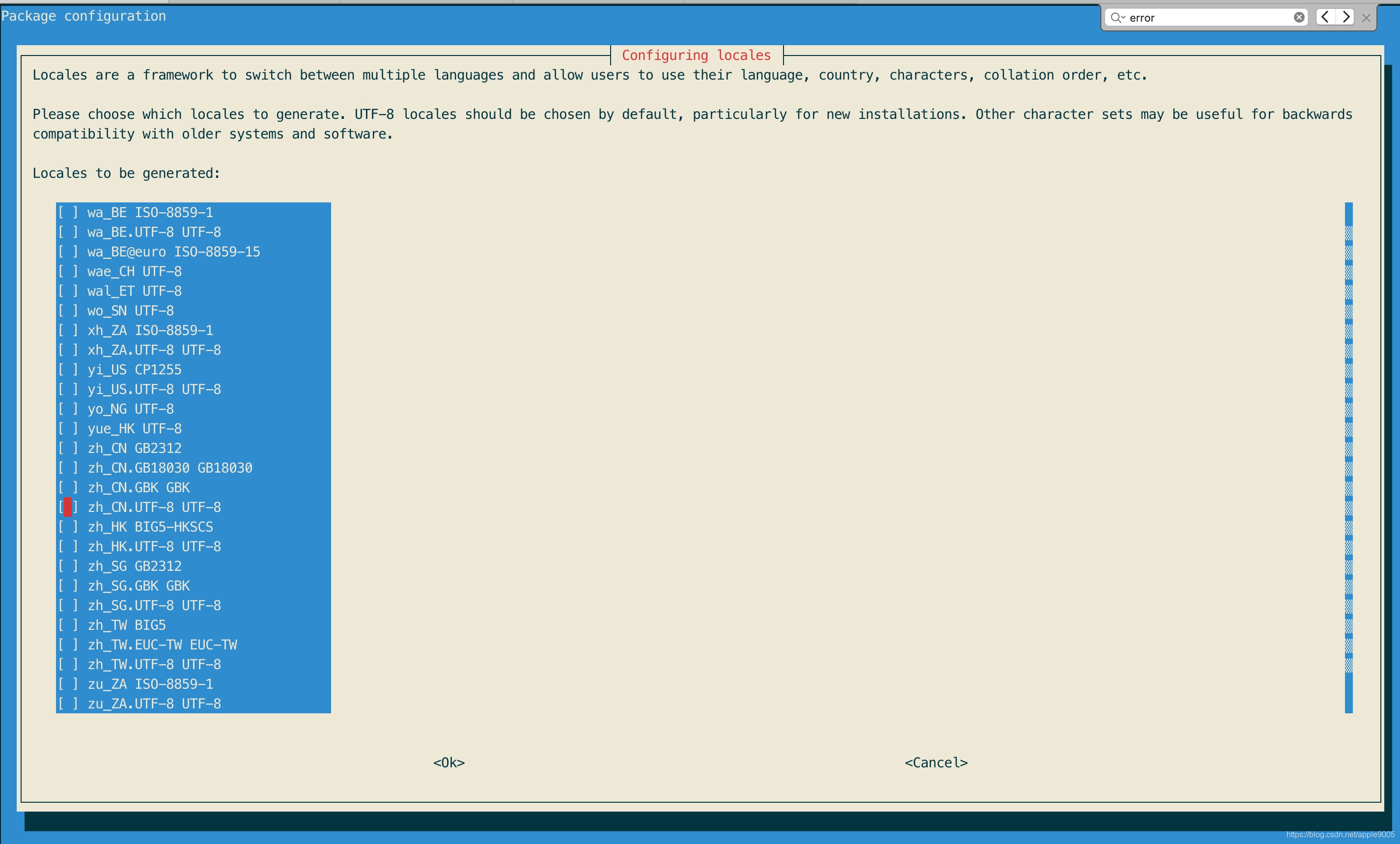Clear the search field text

[x=1299, y=18]
